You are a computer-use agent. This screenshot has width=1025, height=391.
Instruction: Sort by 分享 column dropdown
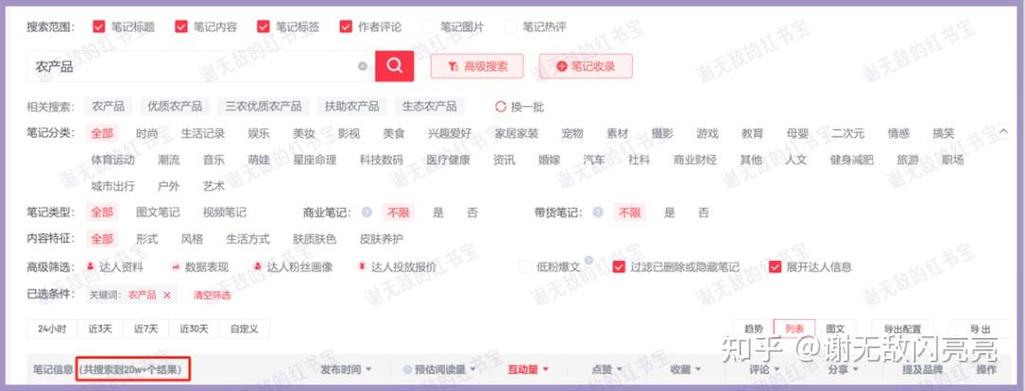[x=843, y=369]
